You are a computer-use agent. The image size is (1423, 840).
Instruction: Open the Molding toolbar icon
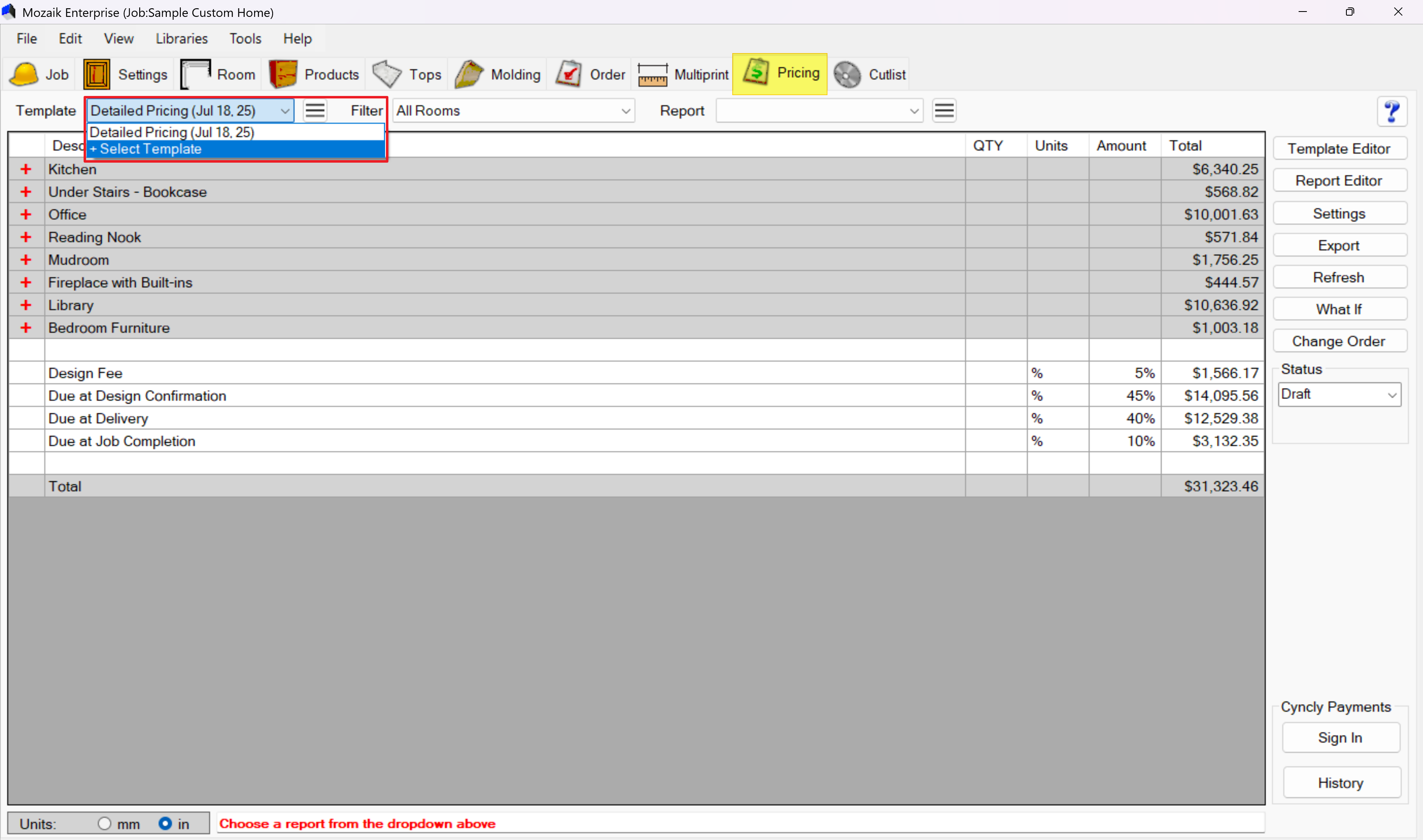click(x=469, y=74)
